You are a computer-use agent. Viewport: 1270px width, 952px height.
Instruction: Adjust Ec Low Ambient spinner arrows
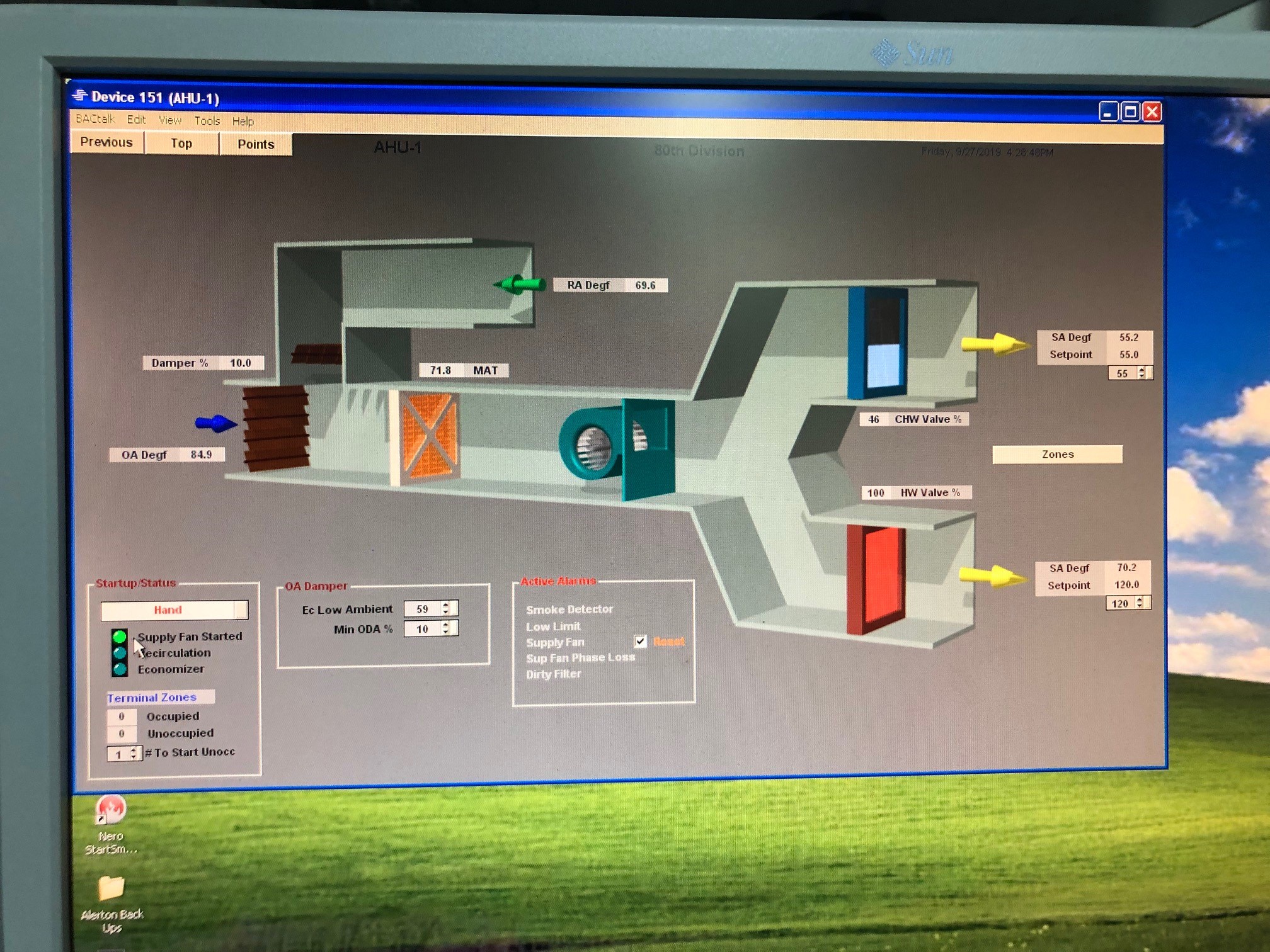point(446,608)
